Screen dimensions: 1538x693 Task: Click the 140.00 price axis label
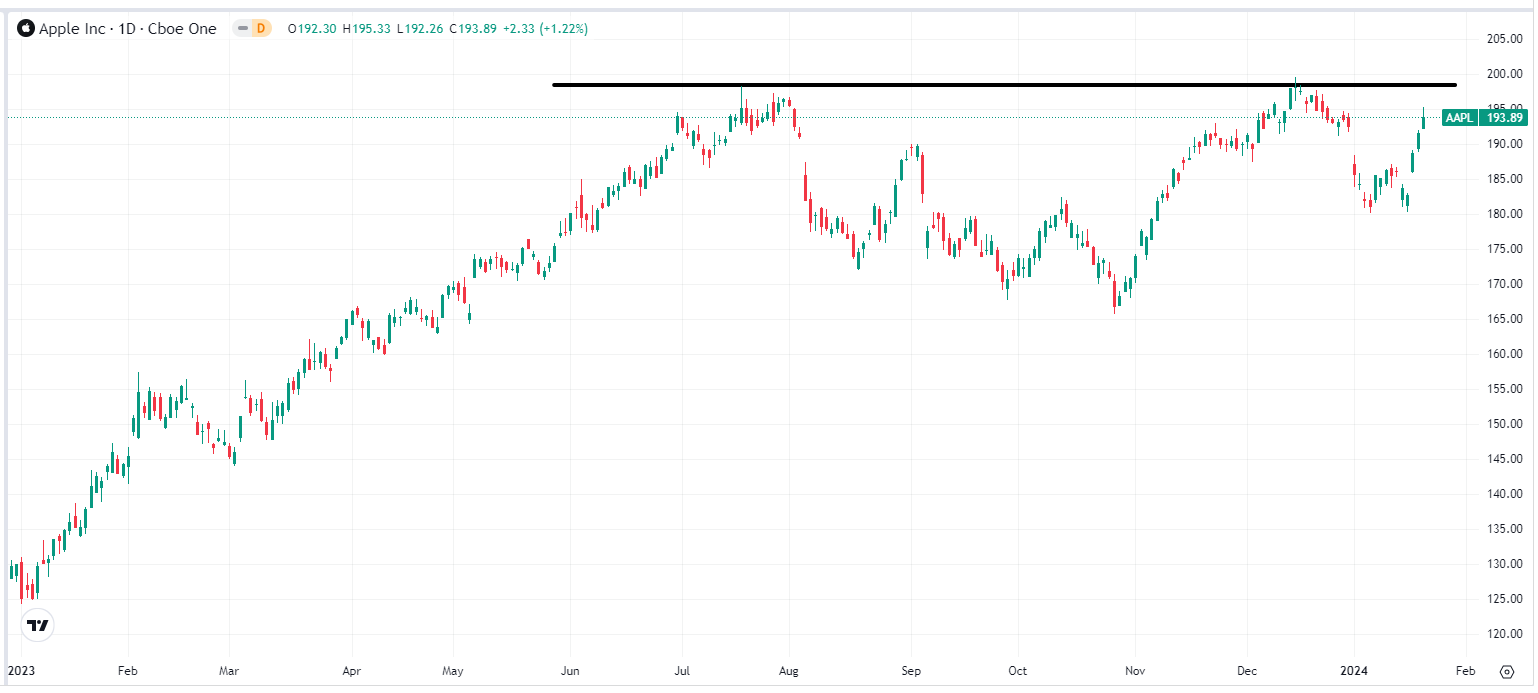tap(1504, 494)
